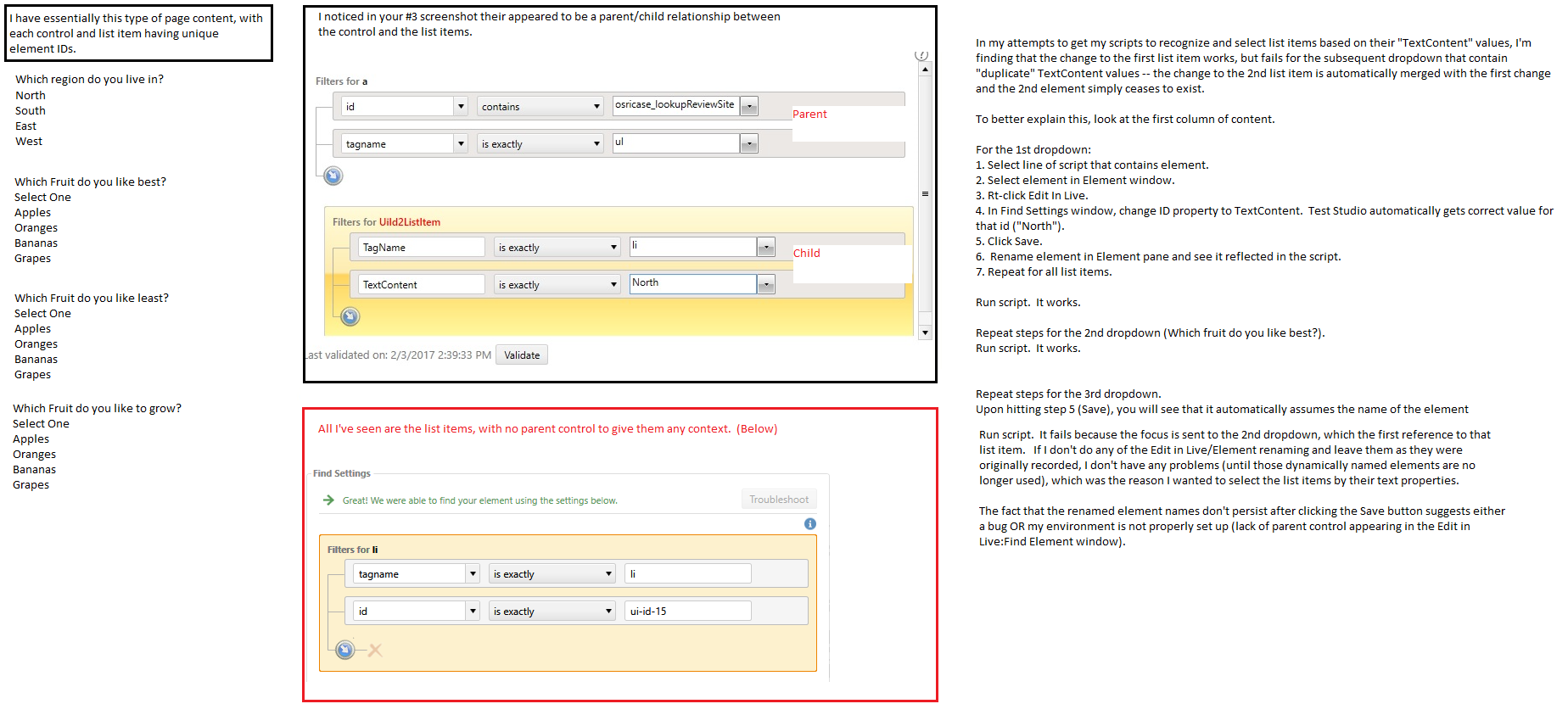Screen dimensions: 1568x715
Task: Select "Apples" under "like to grow" question
Action: tap(31, 438)
